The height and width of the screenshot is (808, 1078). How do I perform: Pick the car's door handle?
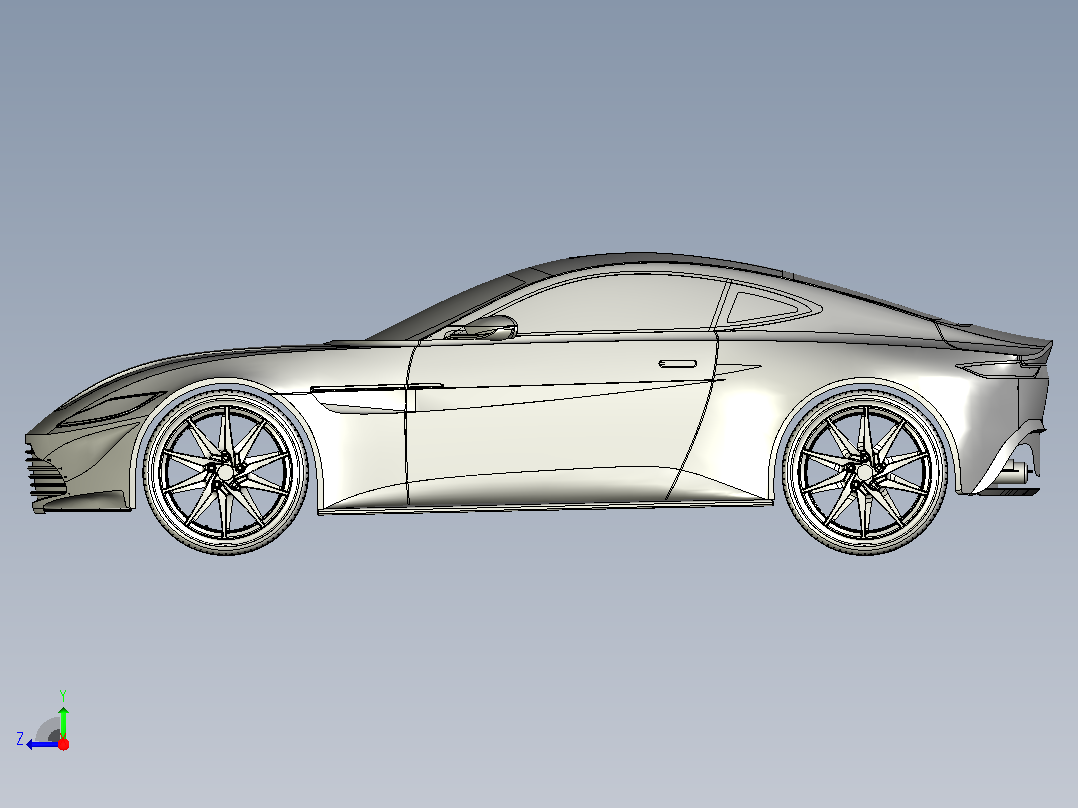coord(678,364)
